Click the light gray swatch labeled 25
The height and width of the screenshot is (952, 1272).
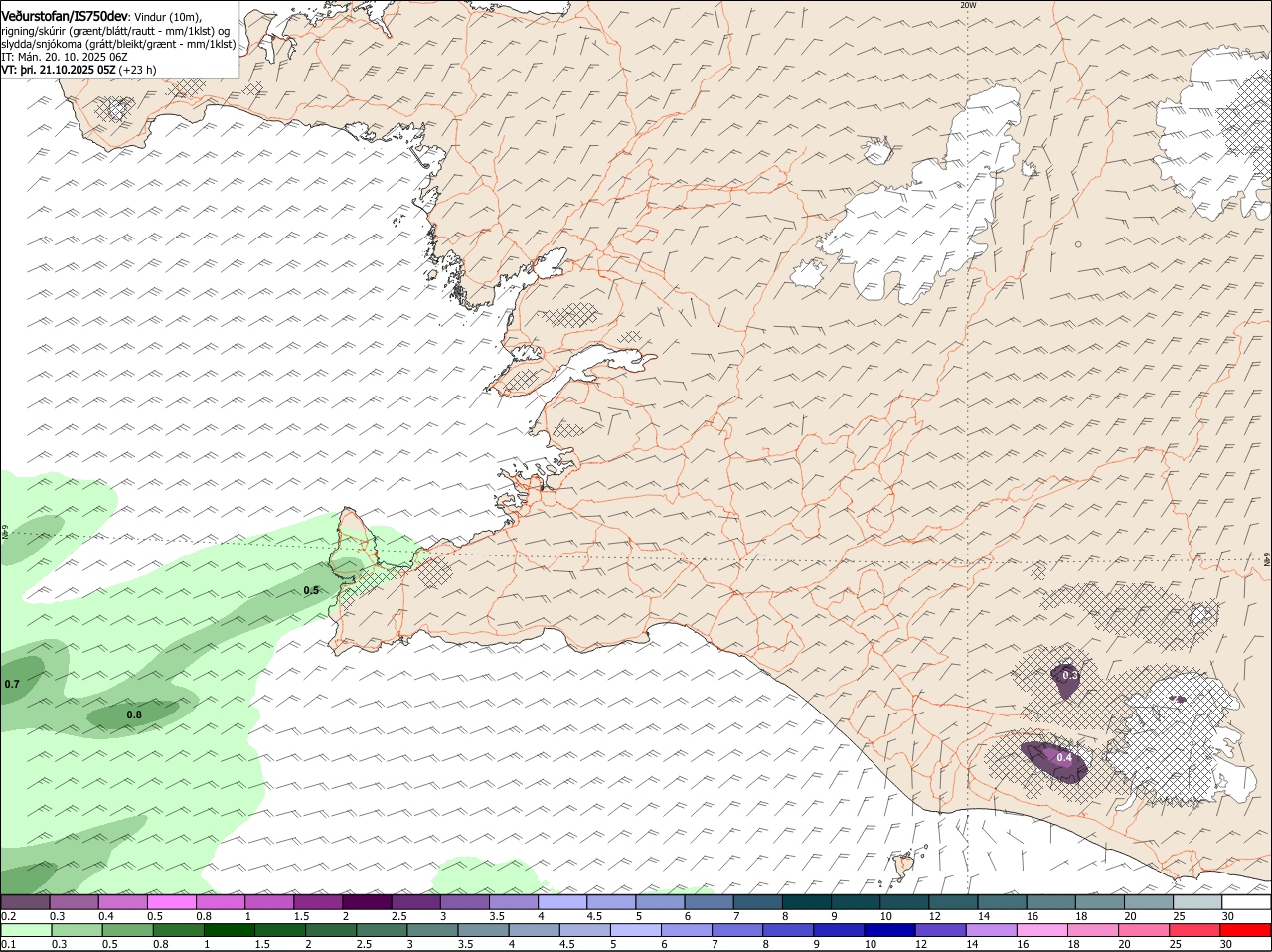tap(1198, 902)
